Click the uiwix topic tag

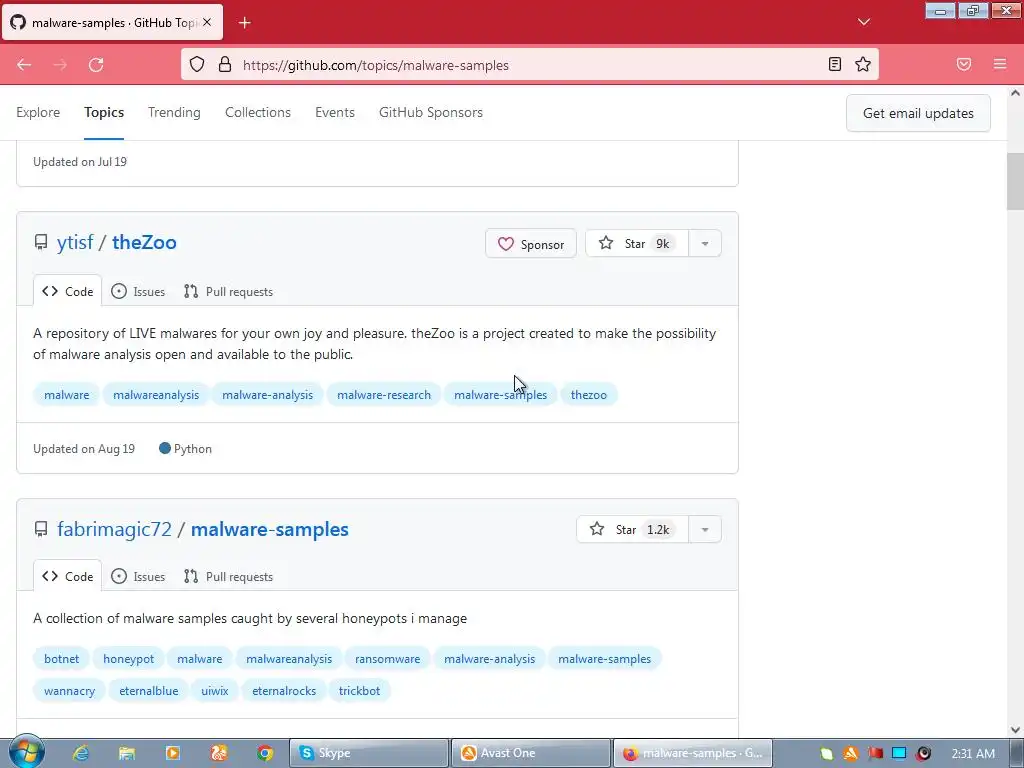point(215,690)
